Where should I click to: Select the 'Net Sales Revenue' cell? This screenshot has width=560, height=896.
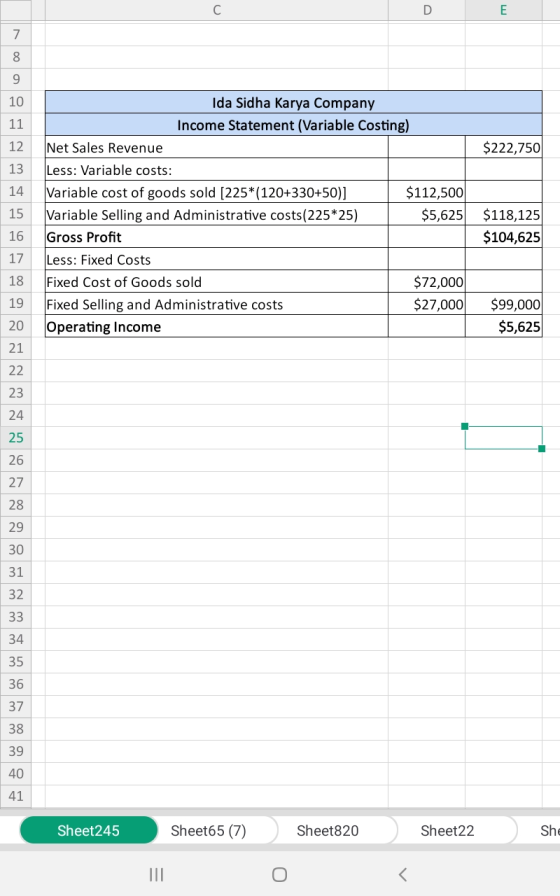[x=217, y=147]
